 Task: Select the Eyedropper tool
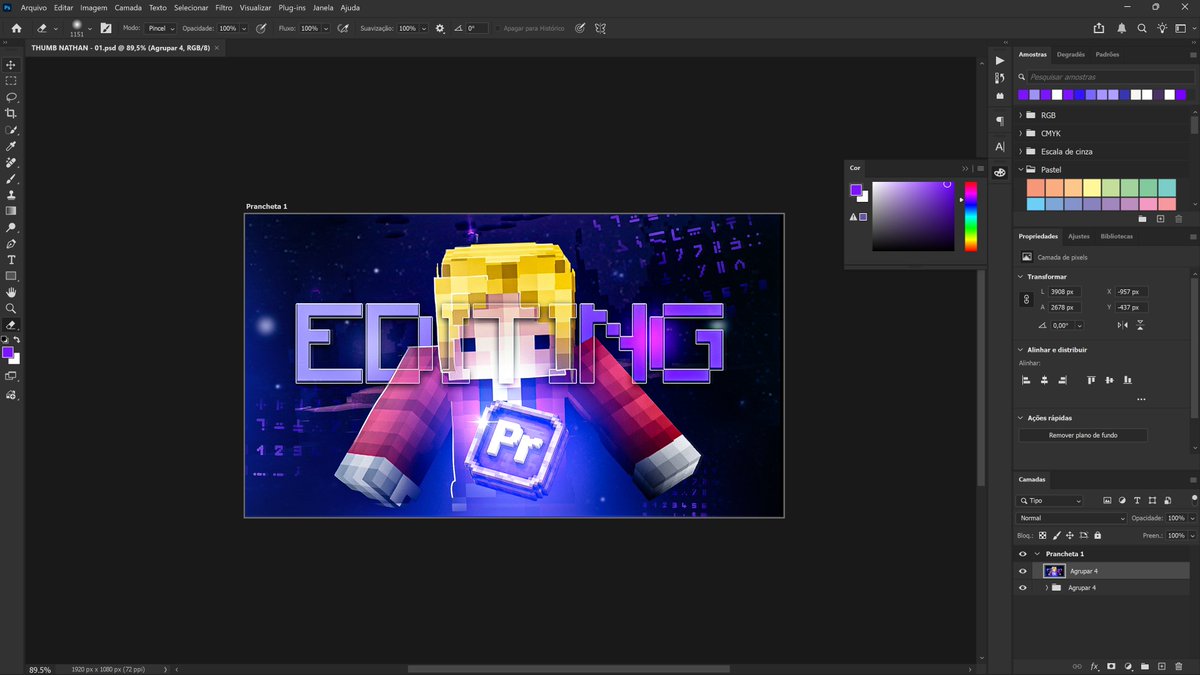pyautogui.click(x=11, y=146)
